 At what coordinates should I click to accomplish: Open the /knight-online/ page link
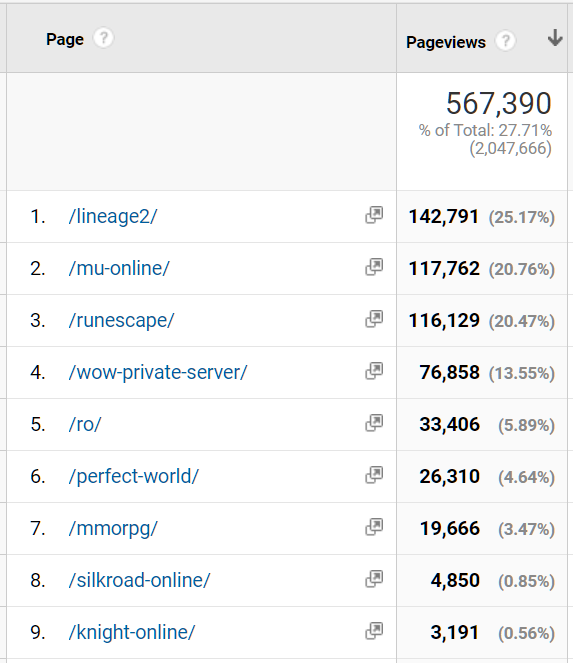point(132,633)
